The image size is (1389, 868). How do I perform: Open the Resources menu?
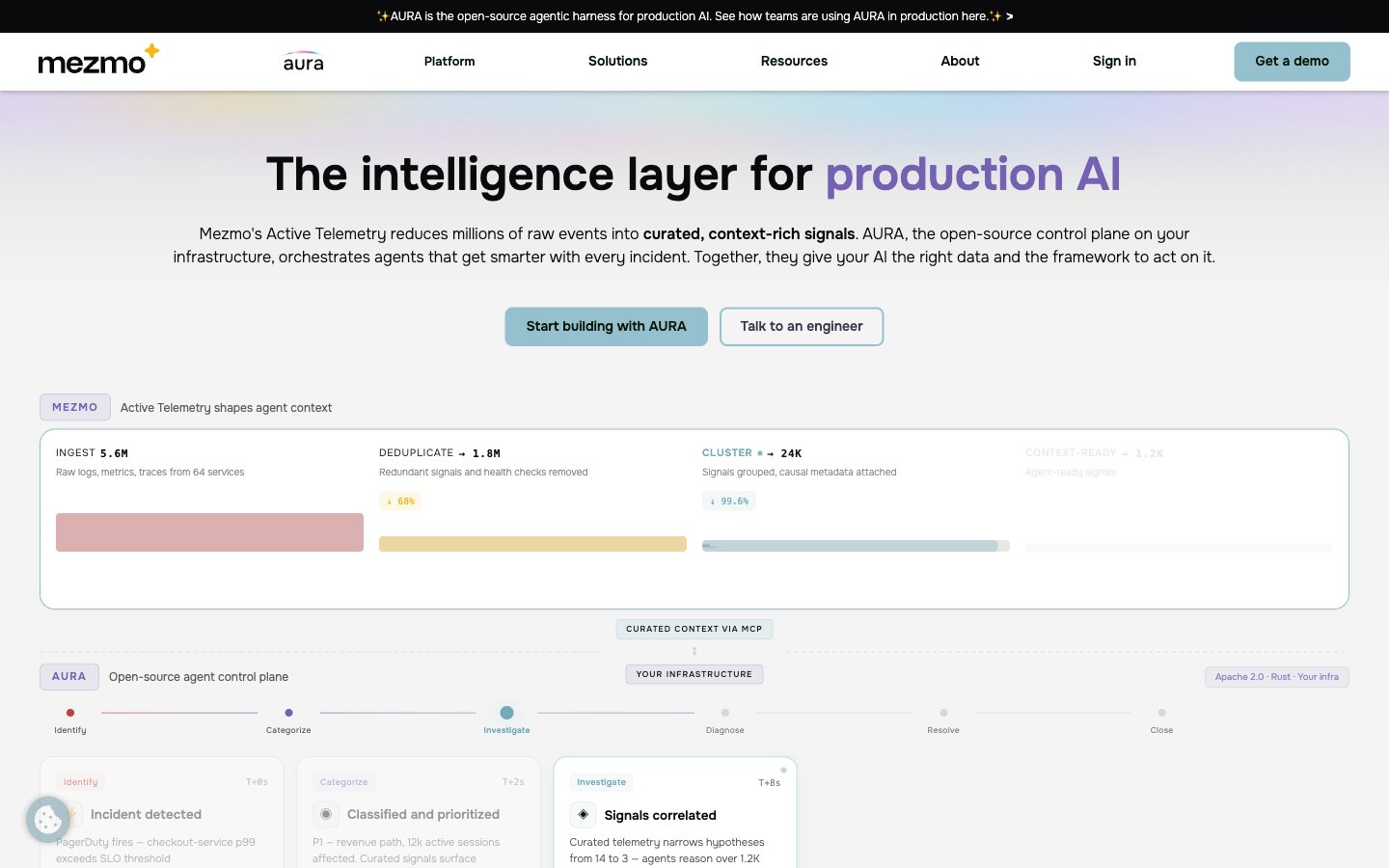794,61
